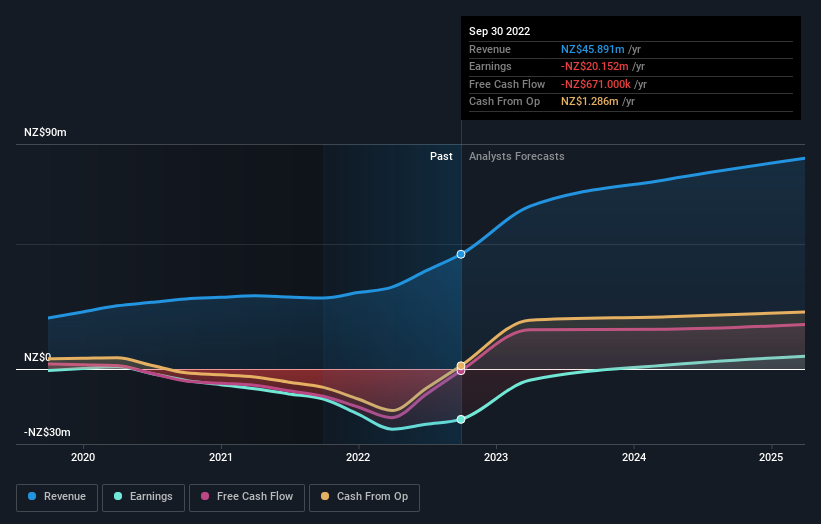Click the 2025 x-axis label

pyautogui.click(x=771, y=457)
